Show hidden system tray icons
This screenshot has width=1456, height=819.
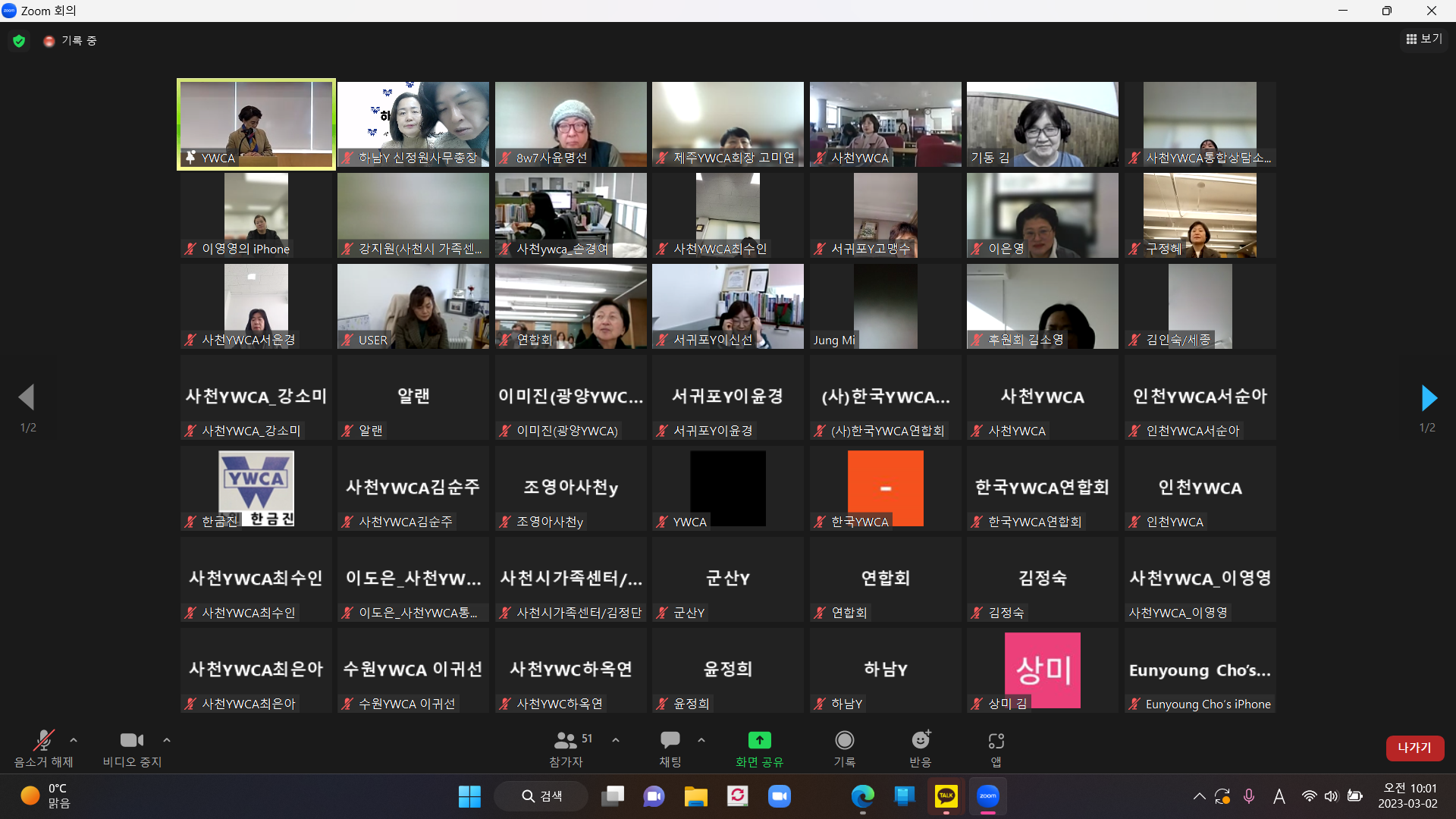(x=1199, y=796)
